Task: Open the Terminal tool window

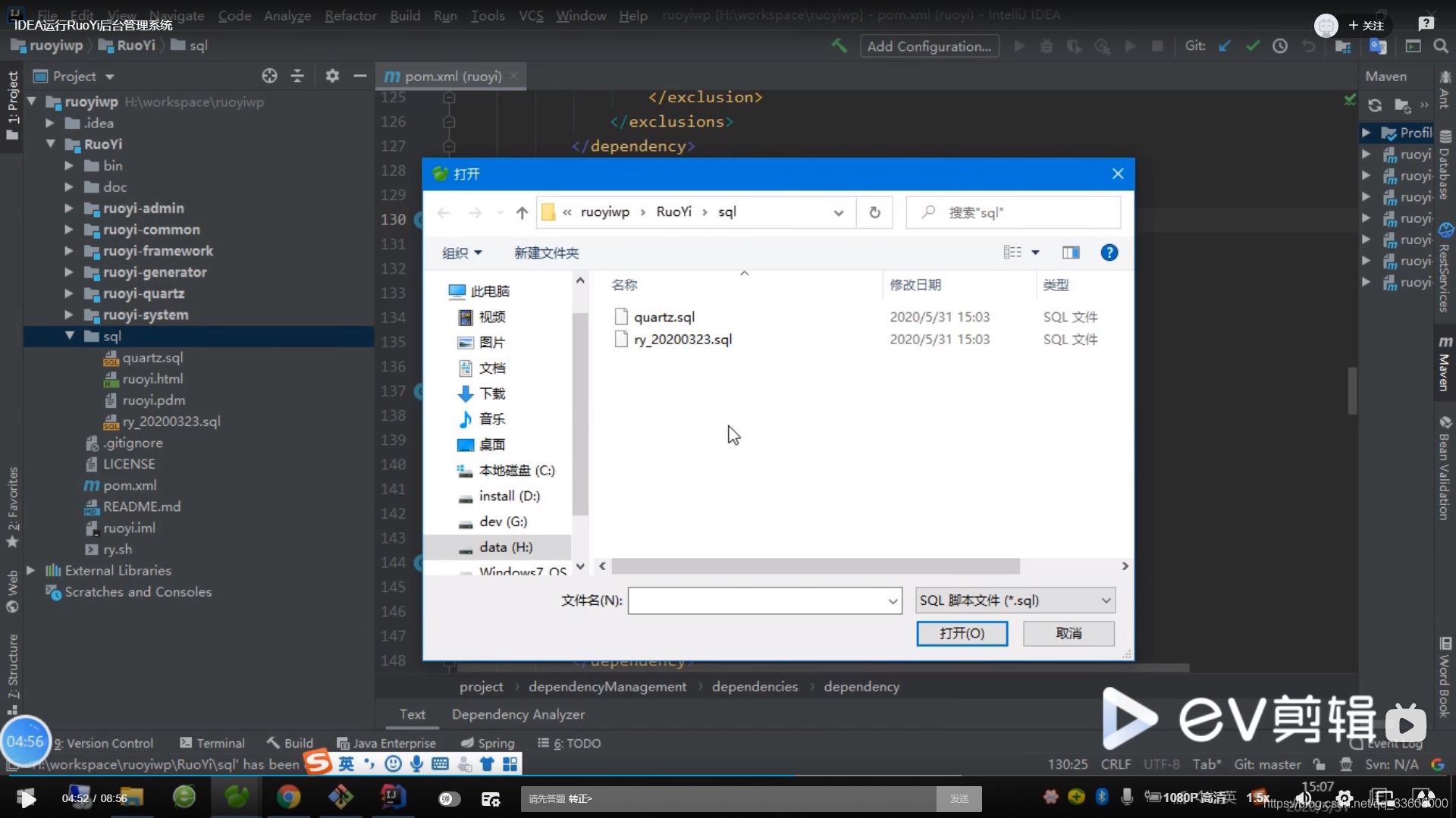Action: [212, 743]
